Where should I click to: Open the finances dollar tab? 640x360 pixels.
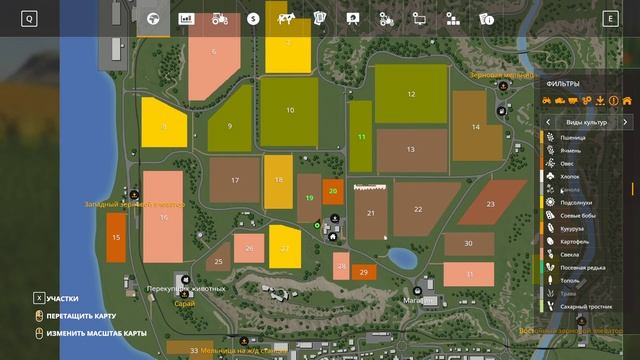click(x=253, y=19)
